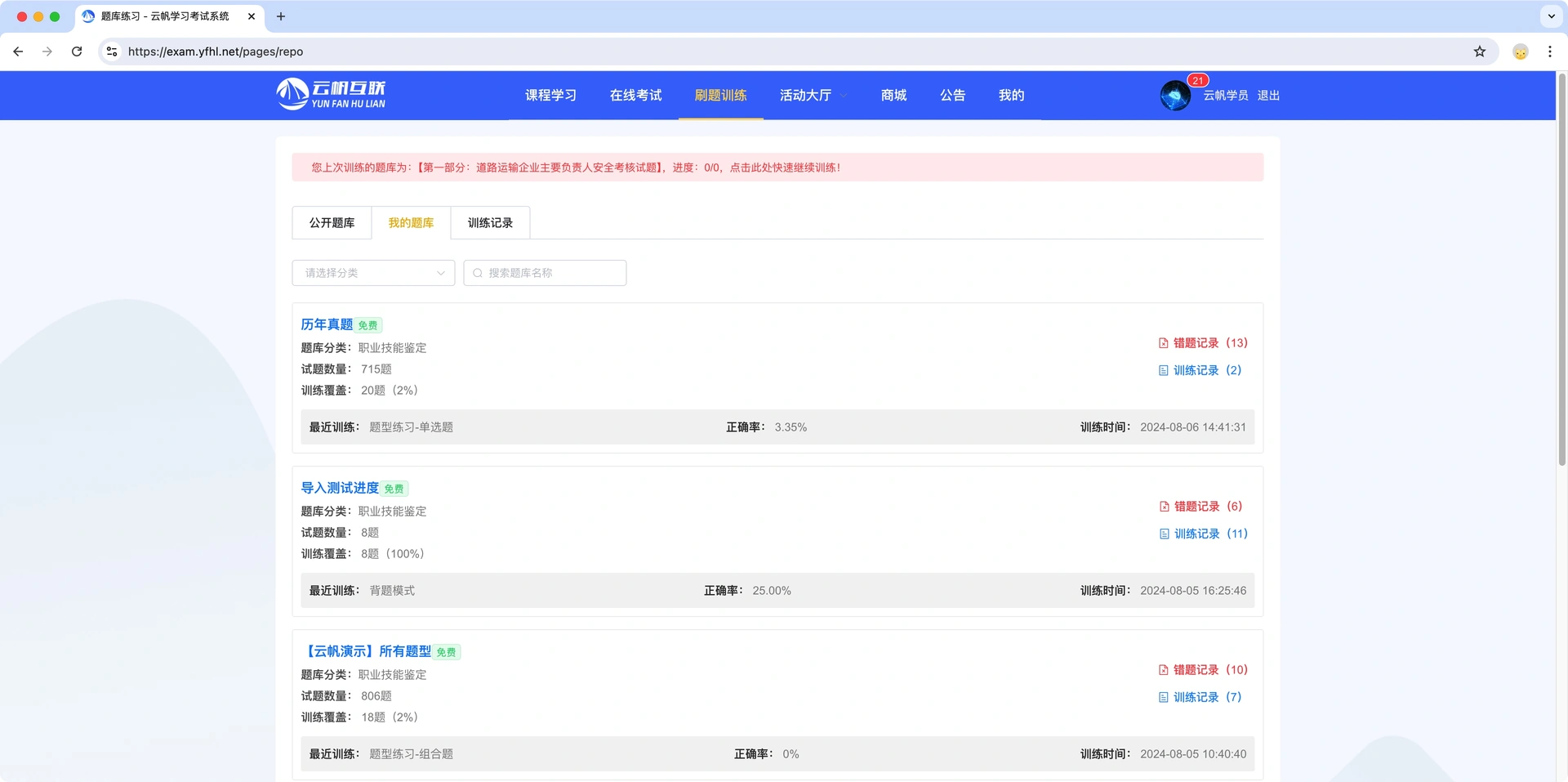Click the search magnifier icon in 搜索题库名称 field
Screen dimensions: 1568x782
click(478, 273)
